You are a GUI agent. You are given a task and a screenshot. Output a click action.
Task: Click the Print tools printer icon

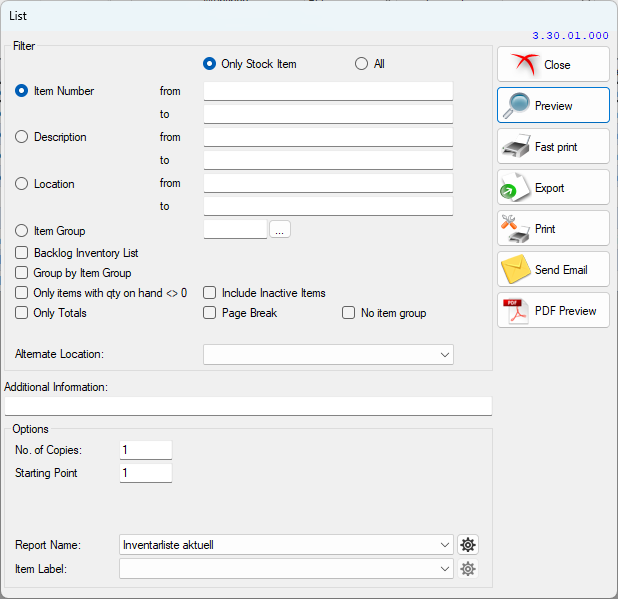[x=515, y=228]
